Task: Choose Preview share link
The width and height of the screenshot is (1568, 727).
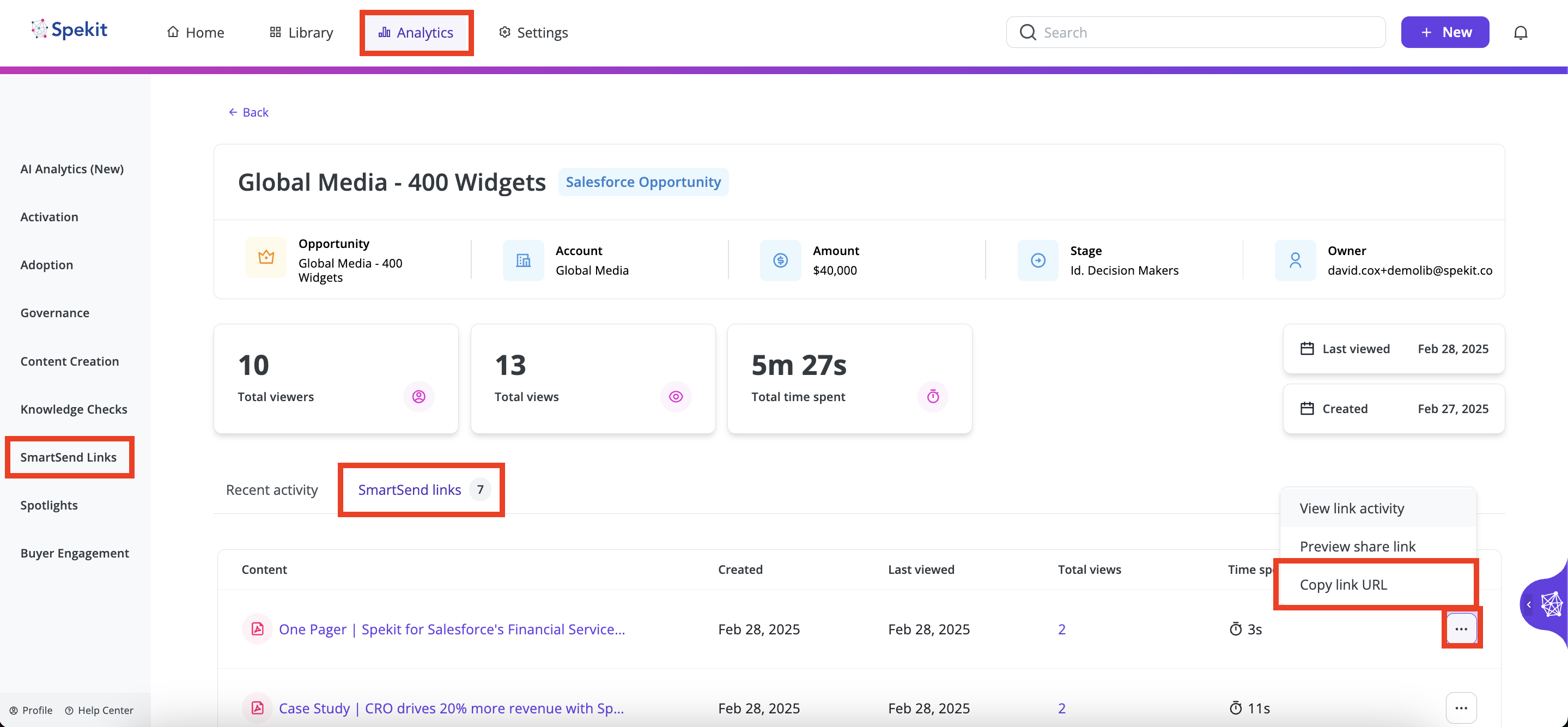Action: click(x=1378, y=546)
